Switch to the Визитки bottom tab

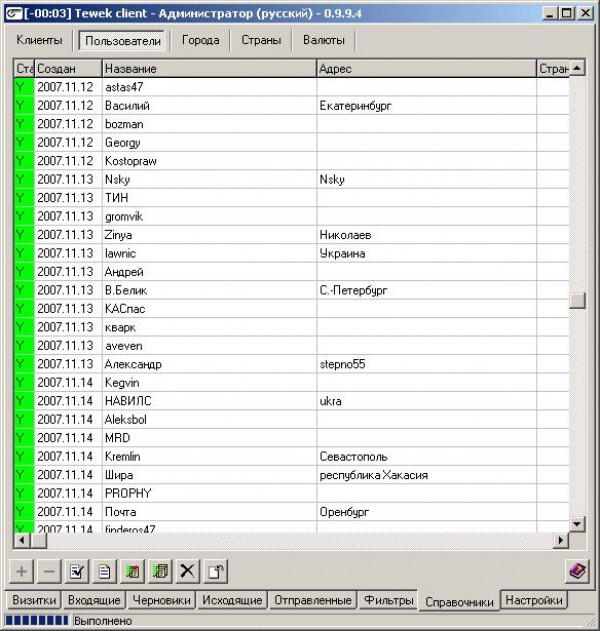(34, 600)
